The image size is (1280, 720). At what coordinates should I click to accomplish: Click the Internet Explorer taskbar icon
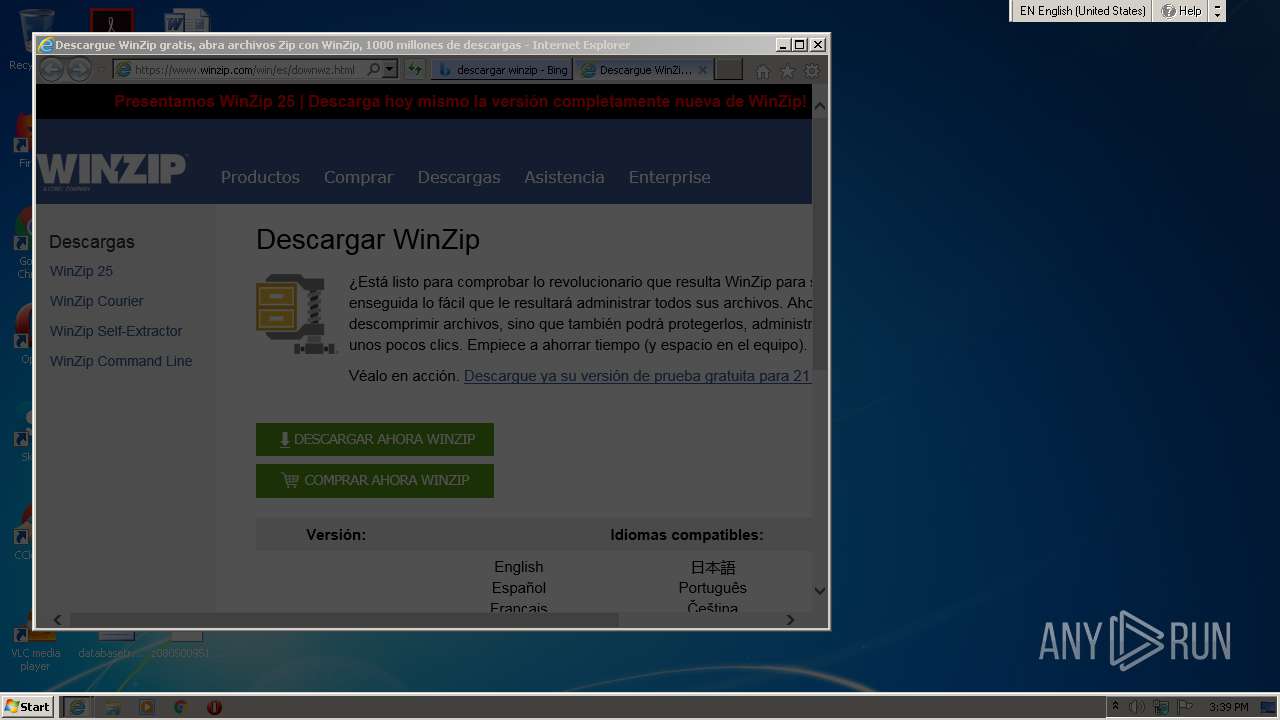(x=76, y=707)
